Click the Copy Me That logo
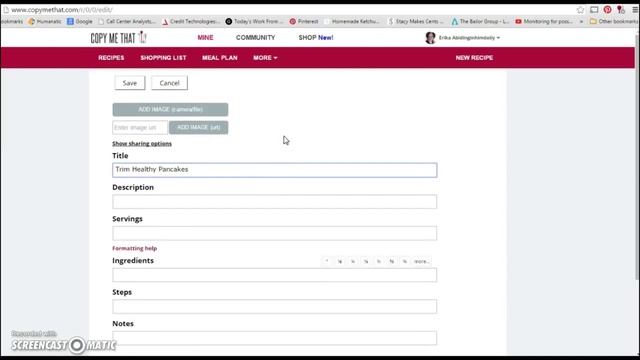Image resolution: width=640 pixels, height=360 pixels. [x=118, y=38]
